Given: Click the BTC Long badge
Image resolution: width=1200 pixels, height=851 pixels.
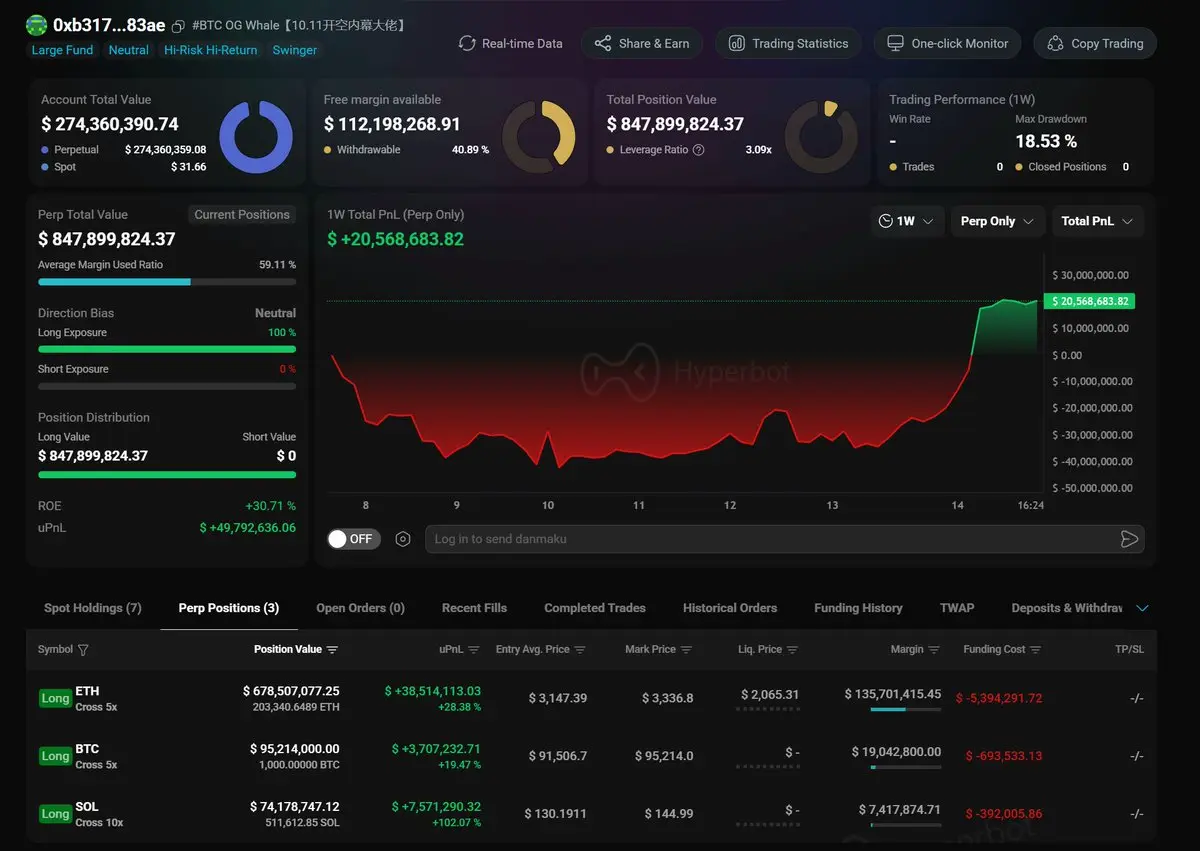Looking at the screenshot, I should click(x=55, y=756).
